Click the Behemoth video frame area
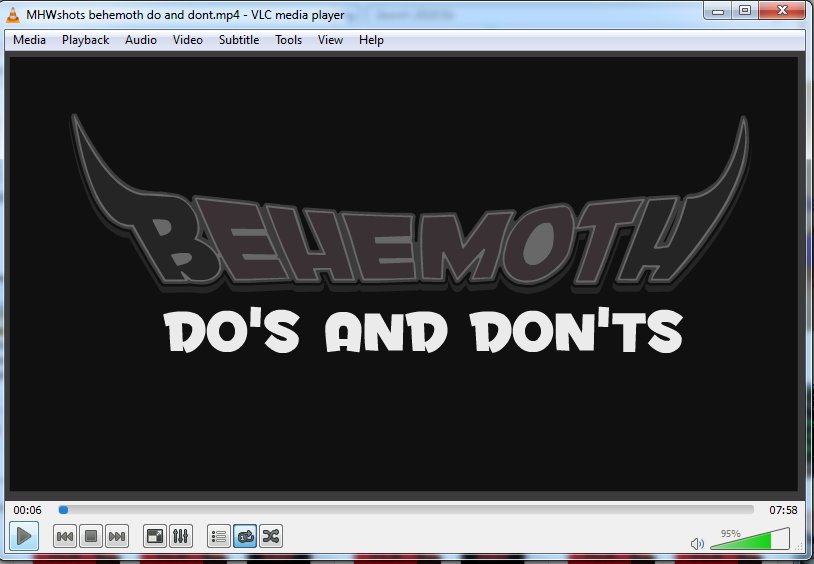This screenshot has height=564, width=814. [404, 274]
